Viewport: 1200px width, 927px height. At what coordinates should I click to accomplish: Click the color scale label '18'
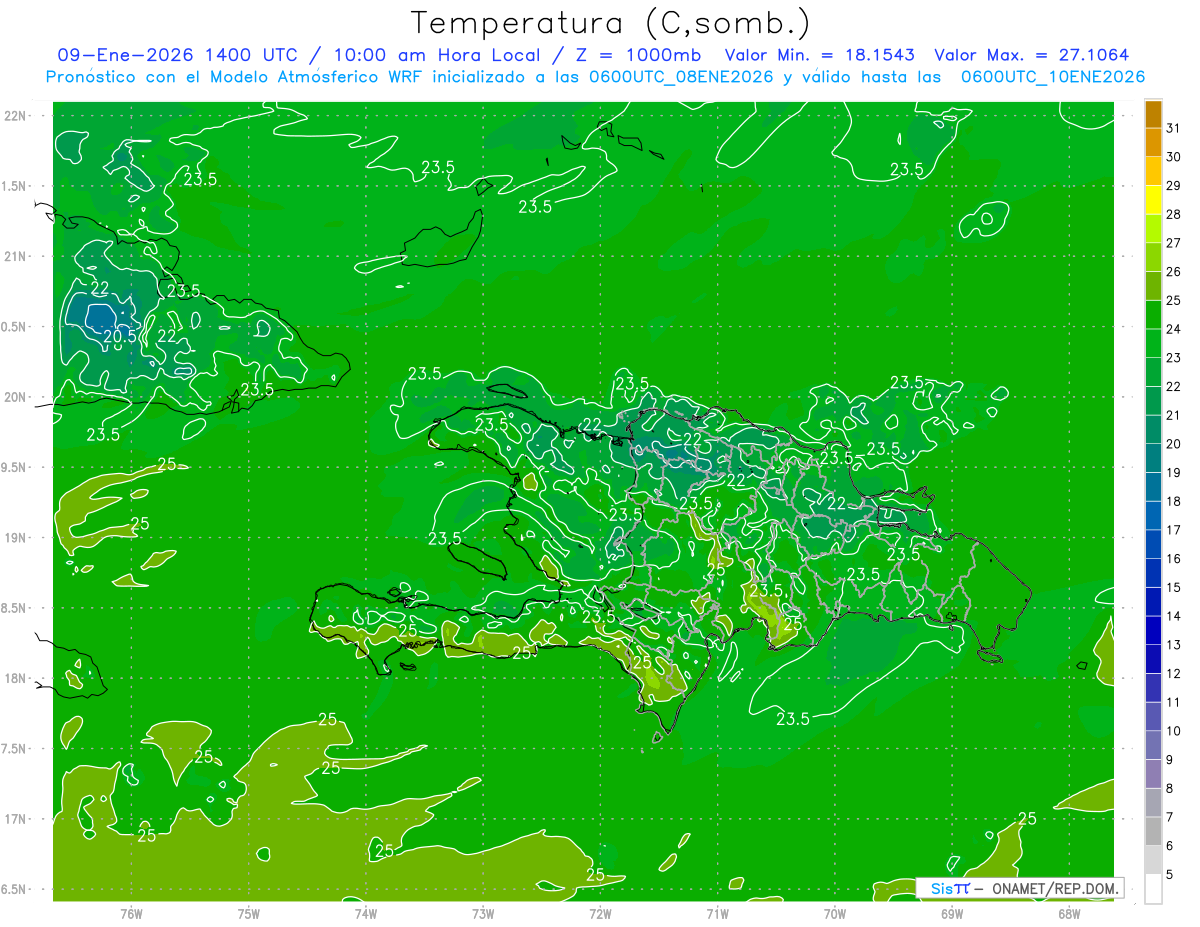pyautogui.click(x=1174, y=501)
